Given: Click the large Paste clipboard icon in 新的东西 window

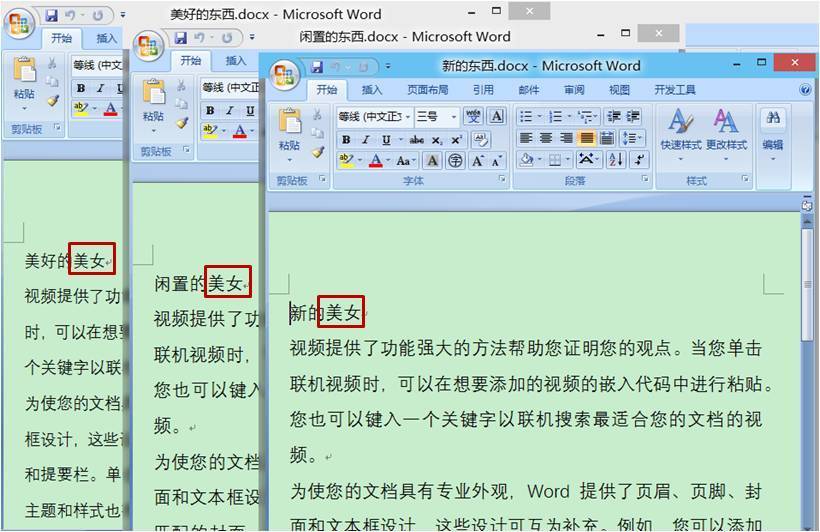Looking at the screenshot, I should 289,121.
